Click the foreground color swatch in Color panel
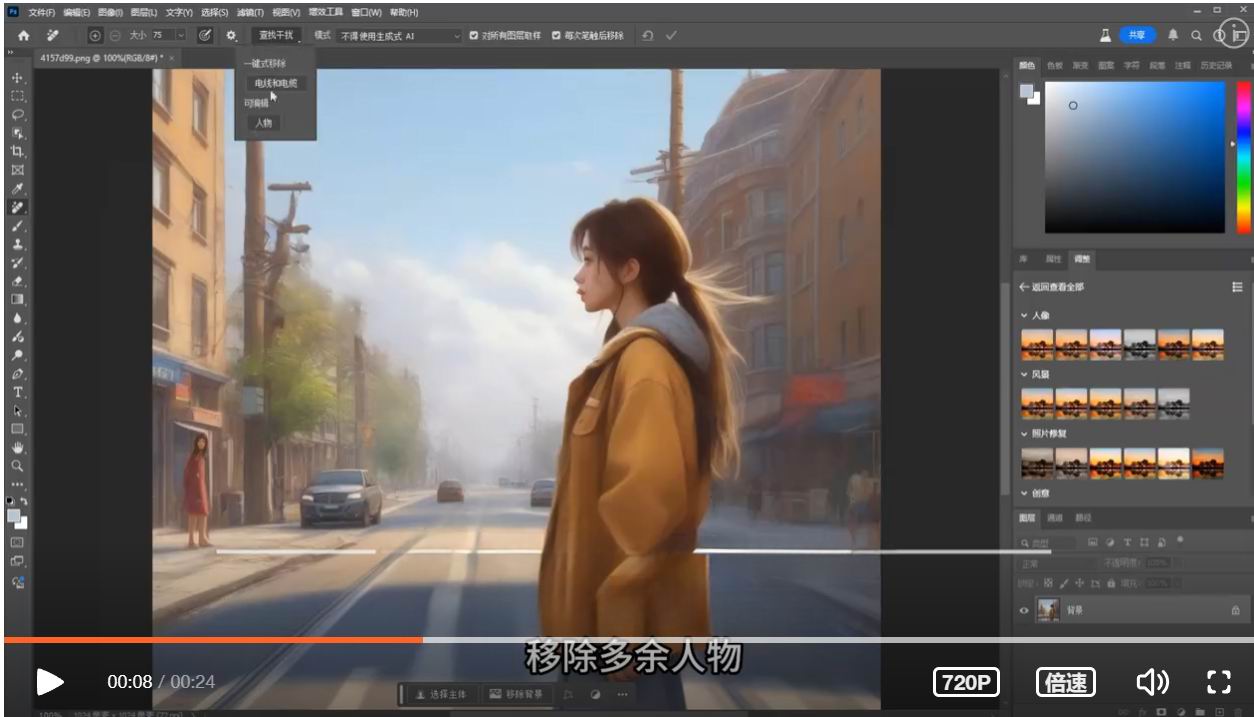Viewport: 1254px width, 717px height. click(1027, 91)
